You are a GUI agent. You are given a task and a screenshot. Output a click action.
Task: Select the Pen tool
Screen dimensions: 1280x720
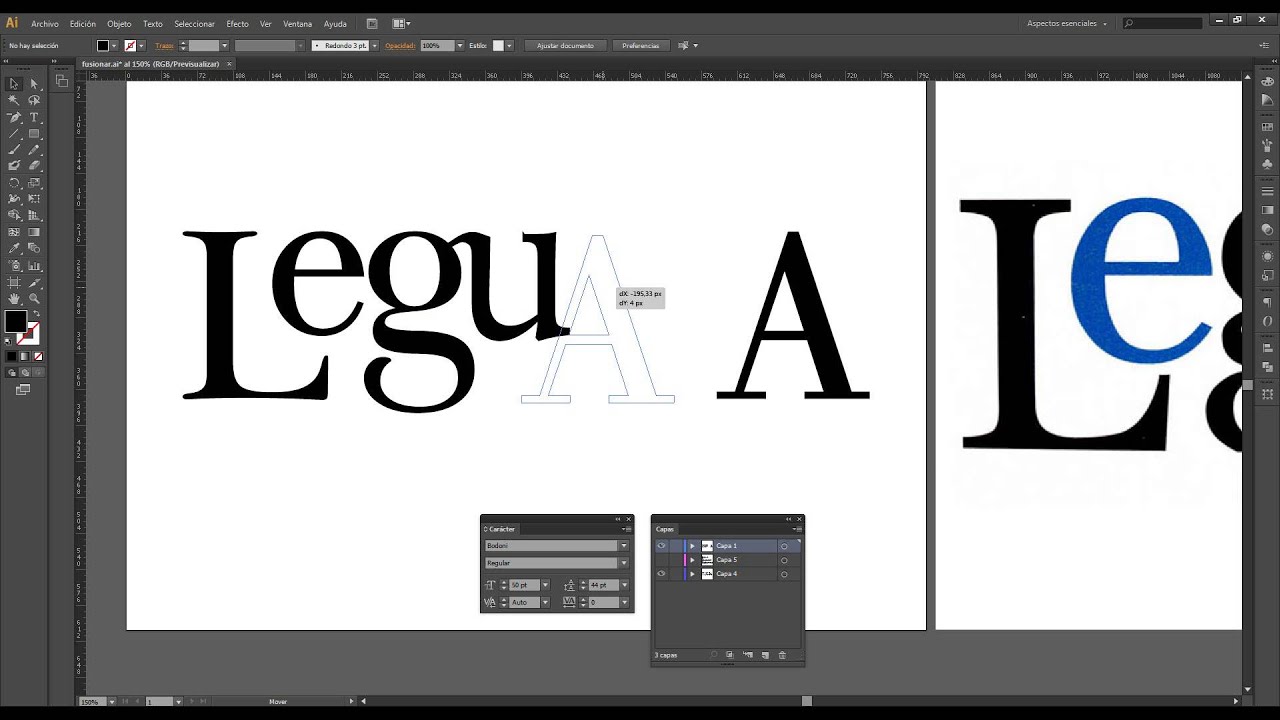click(x=14, y=117)
